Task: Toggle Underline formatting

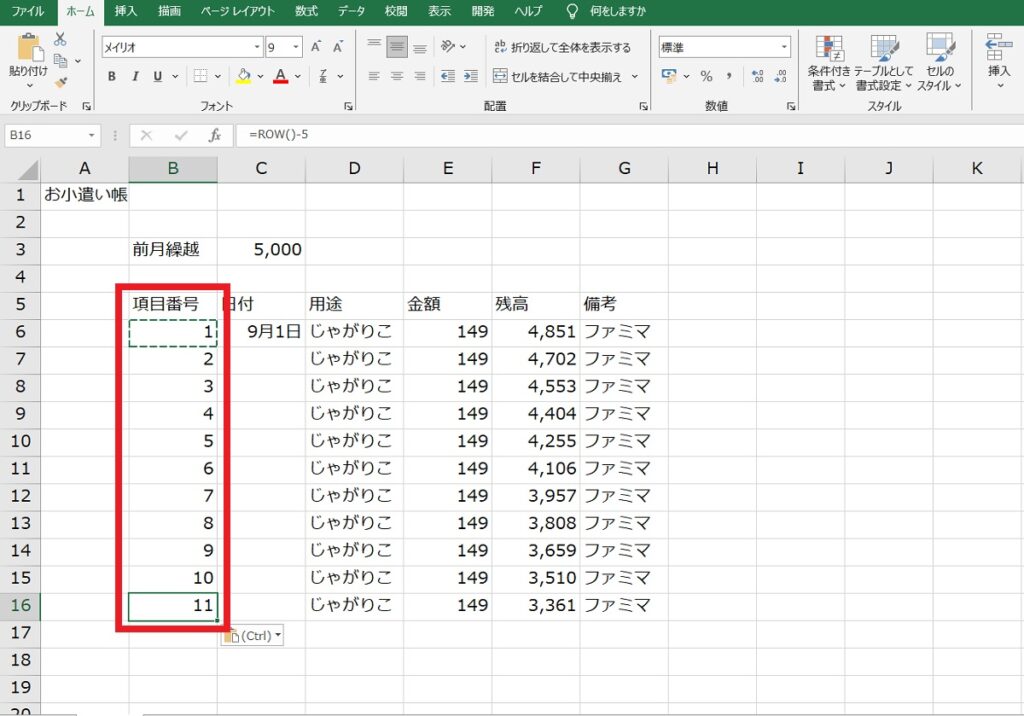Action: click(x=157, y=76)
